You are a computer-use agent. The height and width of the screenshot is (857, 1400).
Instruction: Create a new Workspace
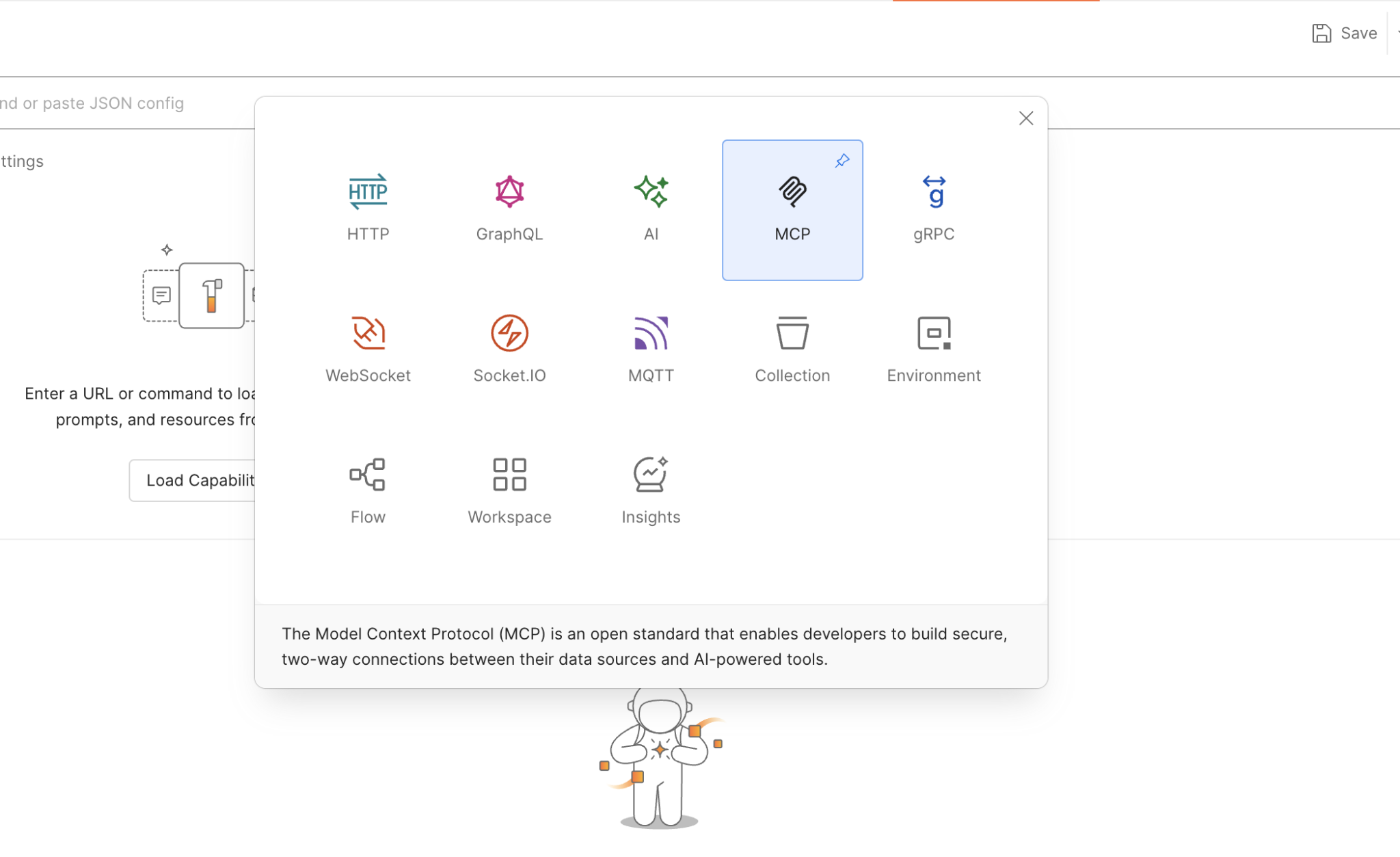[x=509, y=493]
